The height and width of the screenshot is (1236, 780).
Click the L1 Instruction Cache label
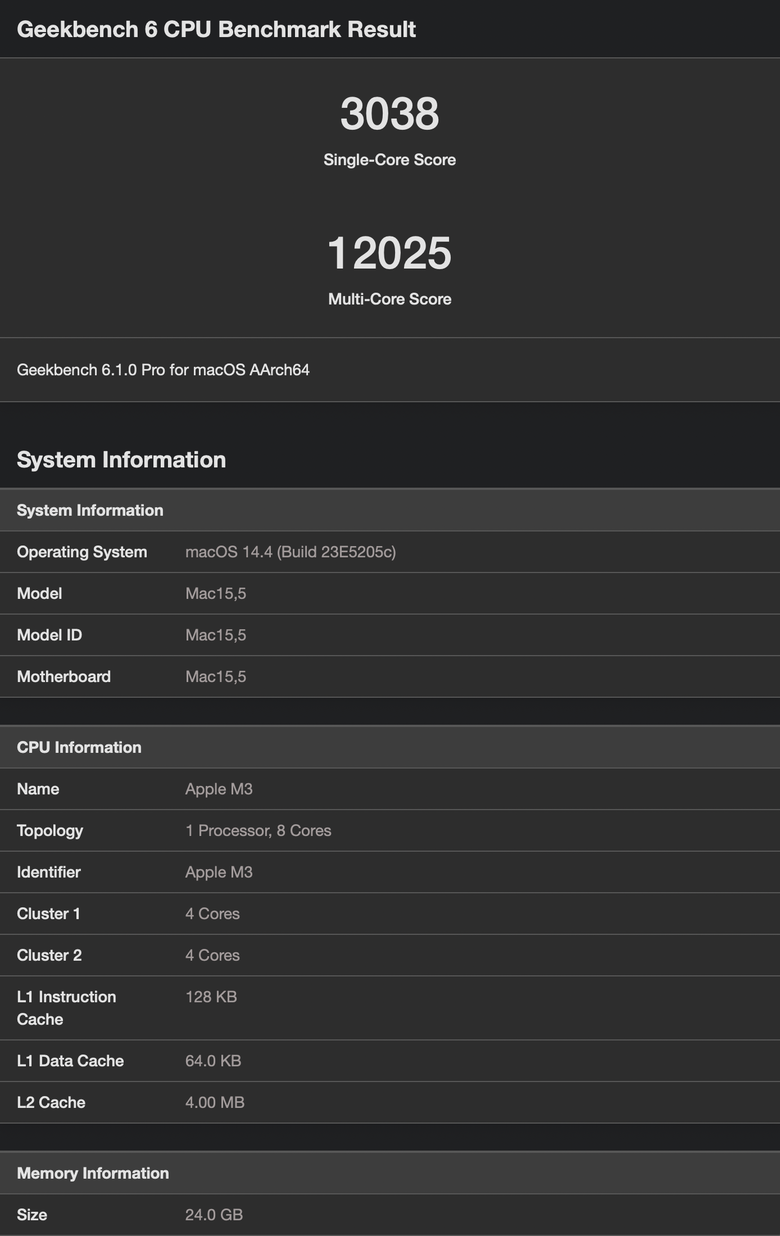pos(67,1008)
